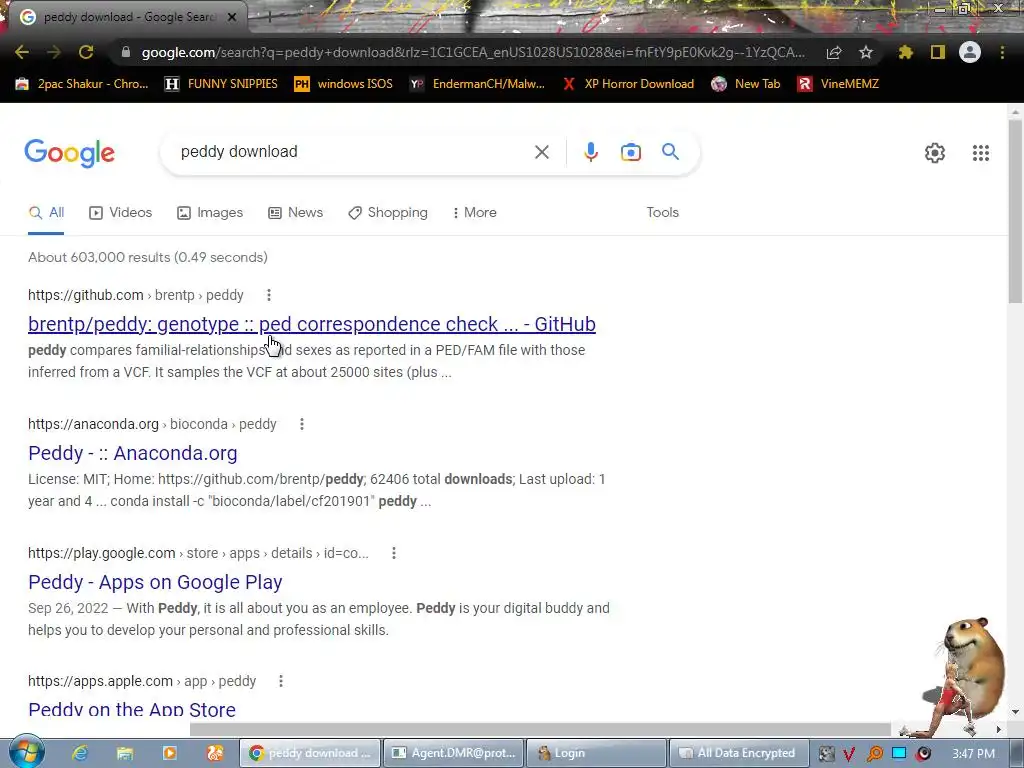
Task: Open Peddy on the App Store link
Action: click(132, 709)
